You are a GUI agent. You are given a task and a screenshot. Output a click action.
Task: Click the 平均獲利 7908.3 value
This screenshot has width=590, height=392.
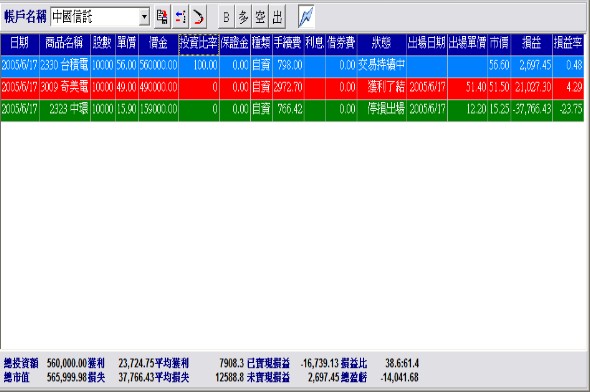pyautogui.click(x=232, y=363)
